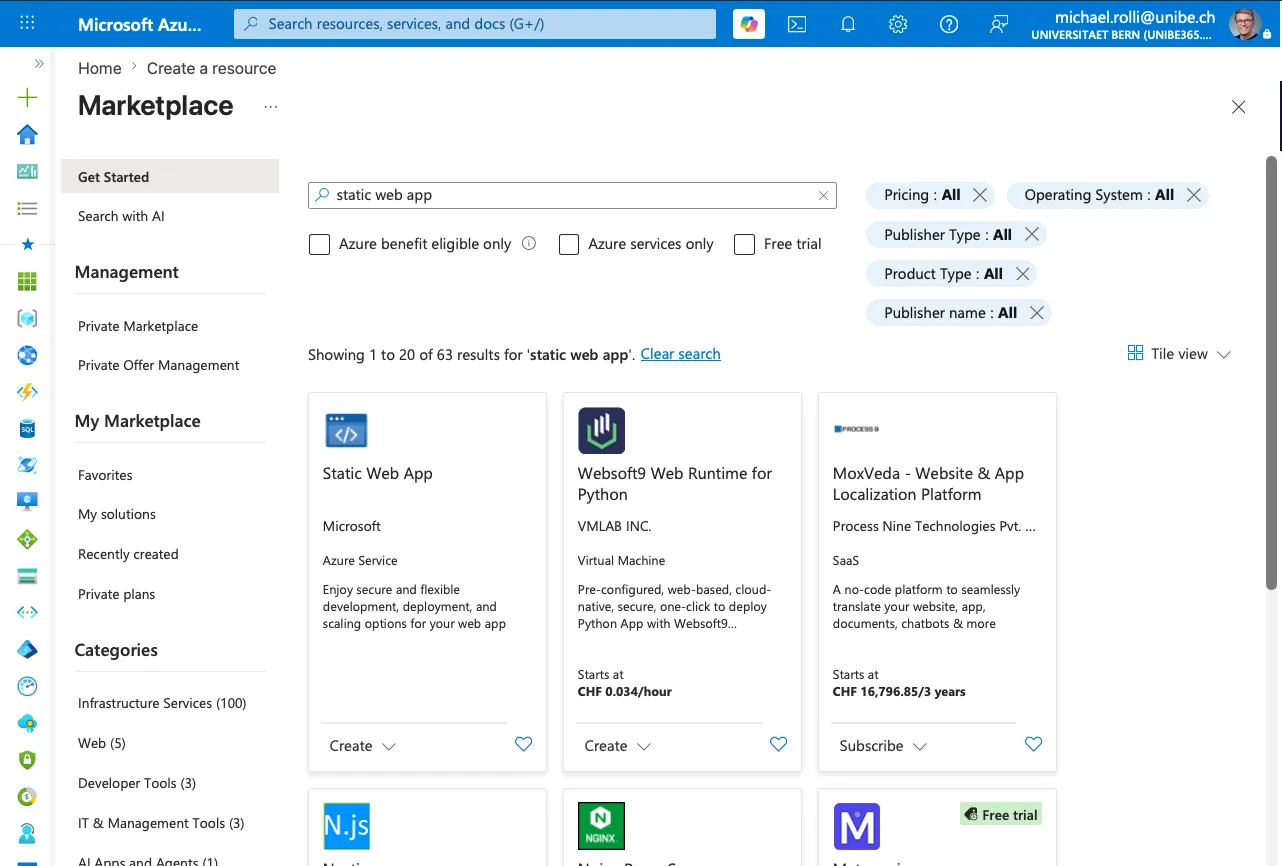1282x866 pixels.
Task: Launch Copilot from the top bar
Action: tap(748, 24)
